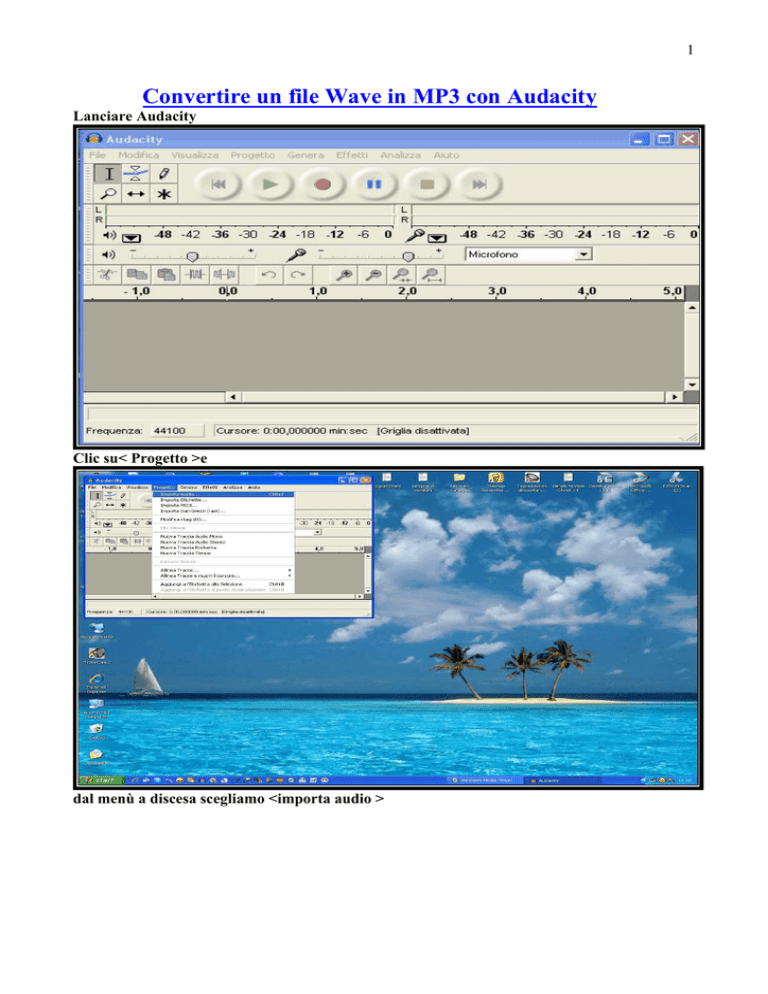
Task: Click the Fit Project in window zoom icon
Action: point(432,274)
